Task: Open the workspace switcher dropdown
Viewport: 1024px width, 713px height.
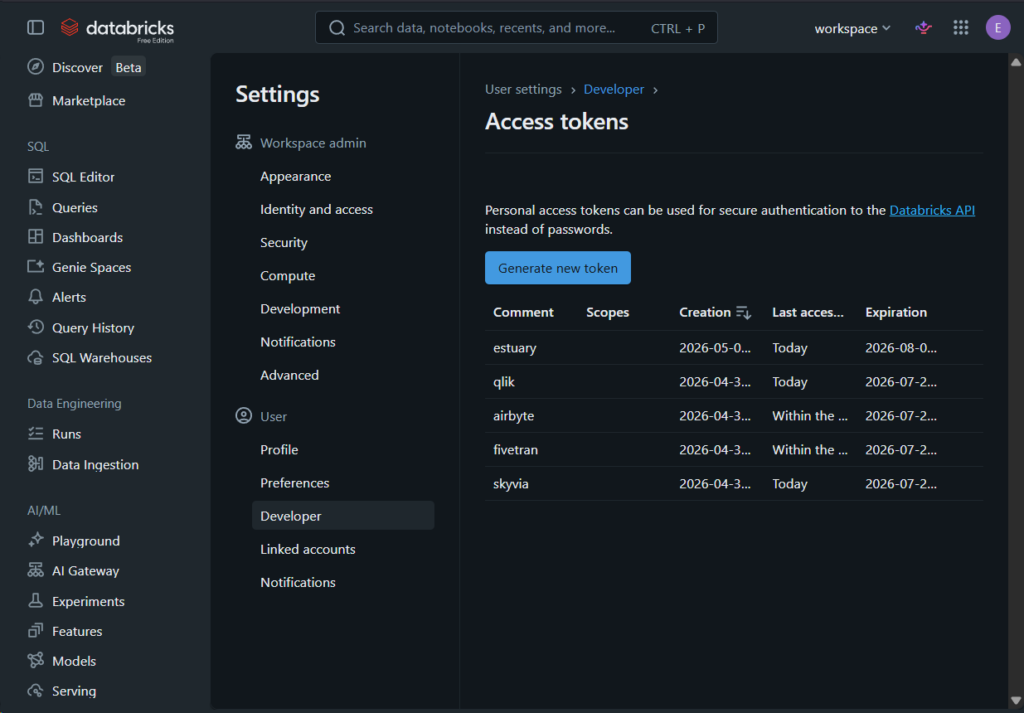Action: pyautogui.click(x=852, y=28)
